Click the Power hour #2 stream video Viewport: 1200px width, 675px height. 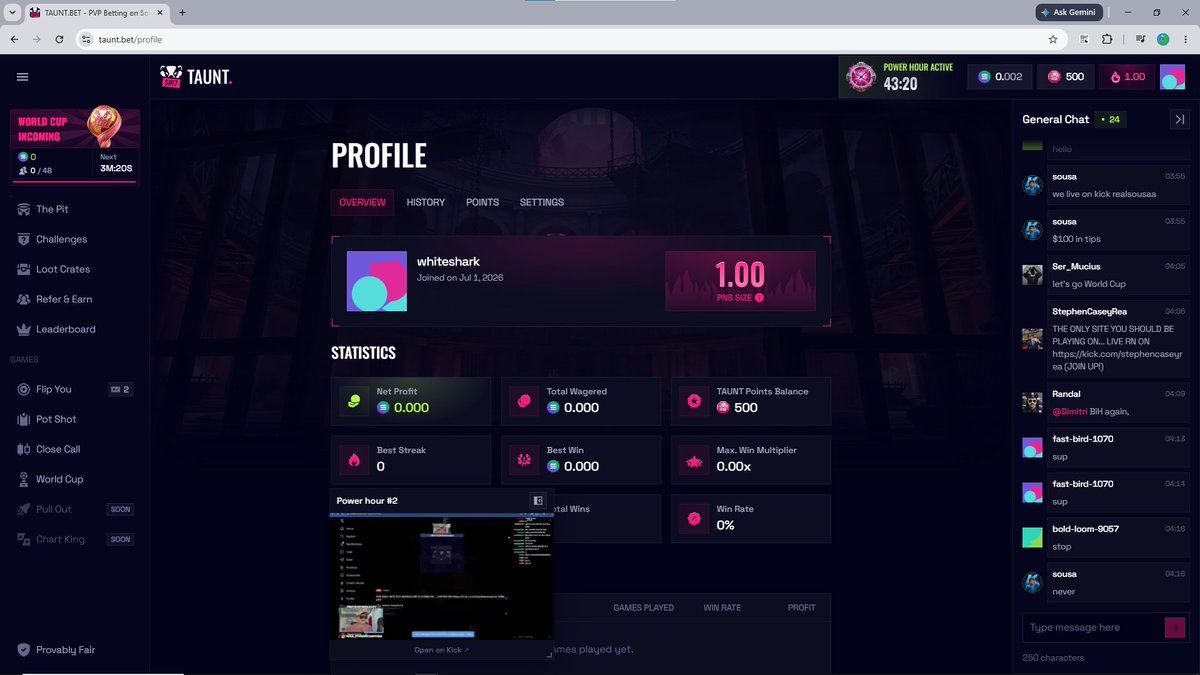441,577
